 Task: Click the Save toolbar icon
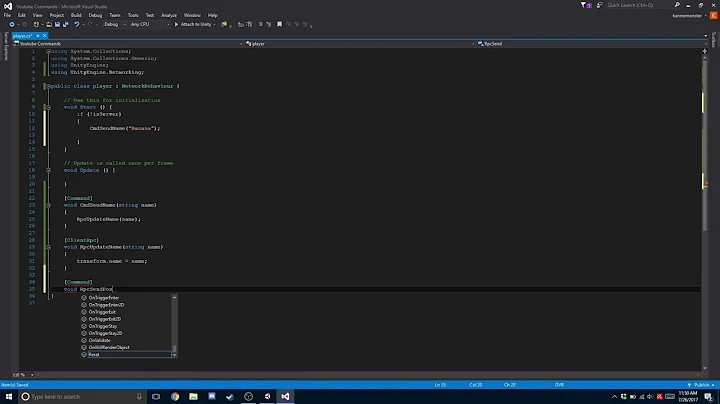59,24
